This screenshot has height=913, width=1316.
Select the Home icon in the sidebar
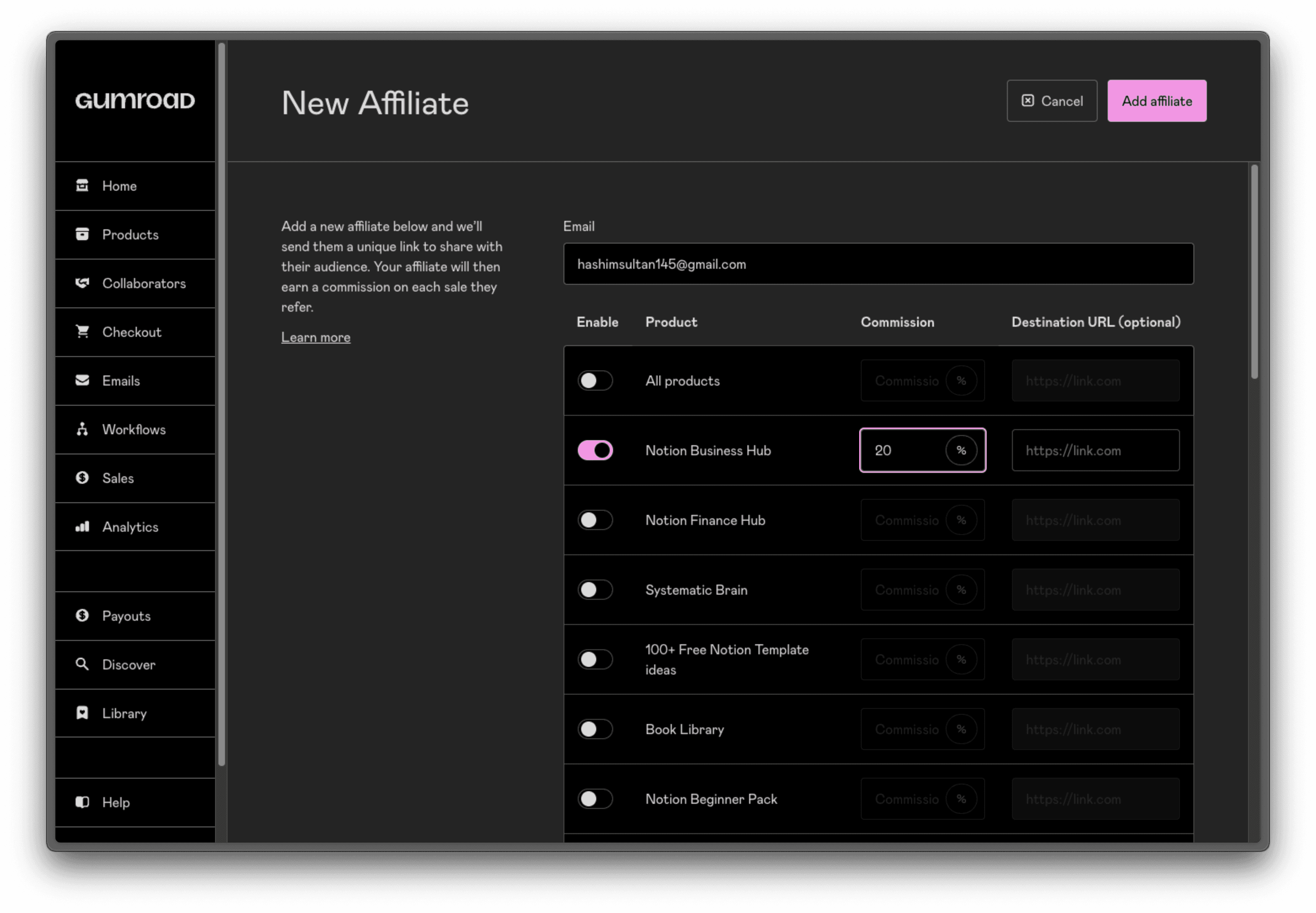(x=82, y=185)
